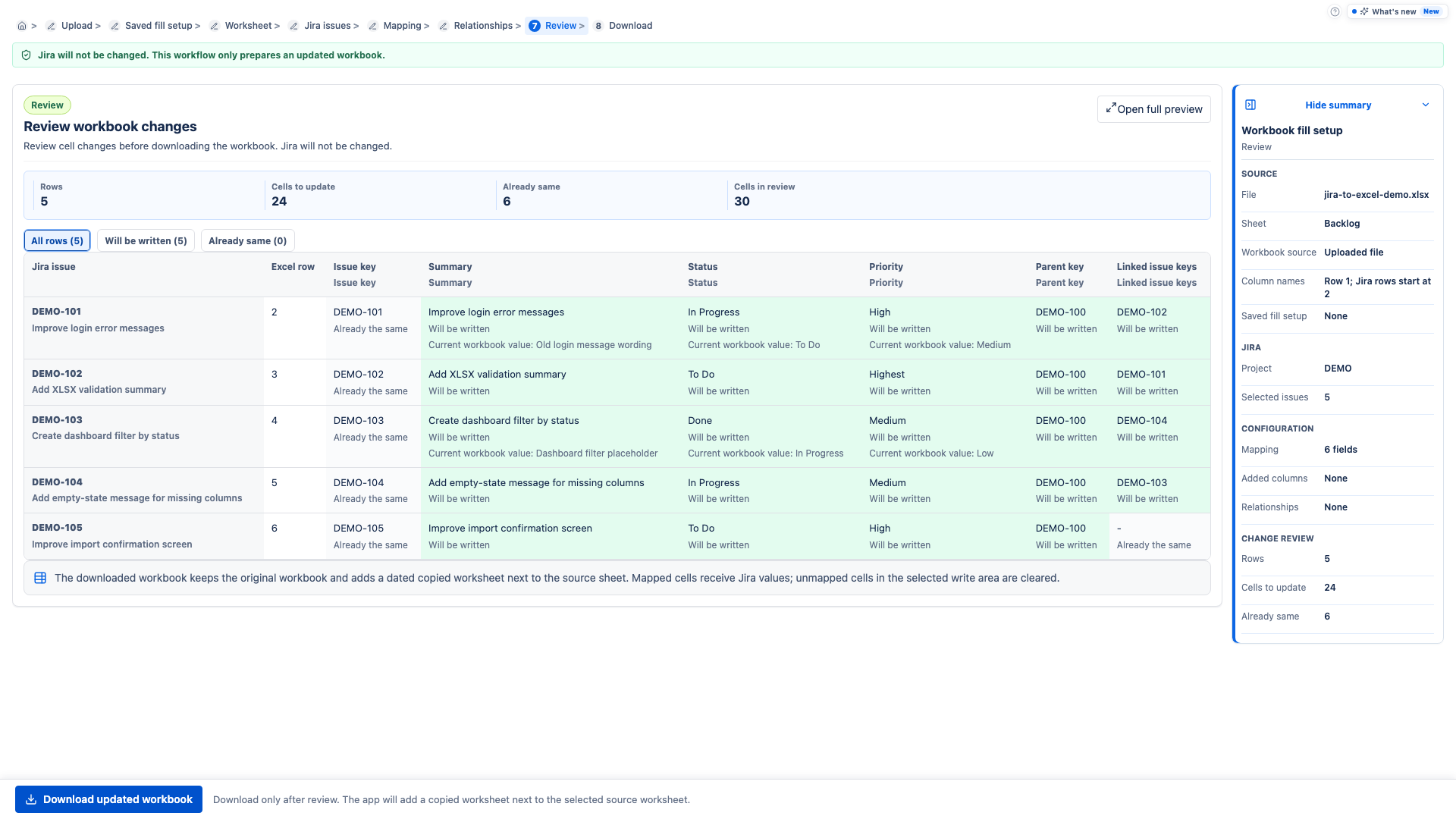This screenshot has height=819, width=1456.
Task: Open the home icon in breadcrumb
Action: [x=22, y=26]
